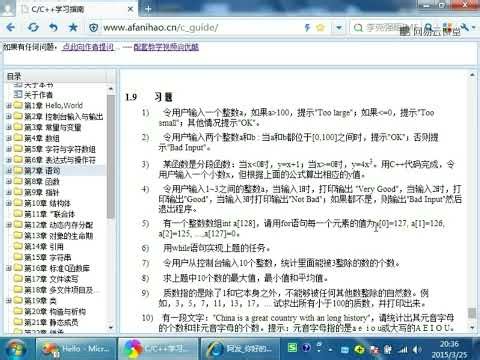
Task: Expand 第4章 数组 node
Action: point(9,138)
